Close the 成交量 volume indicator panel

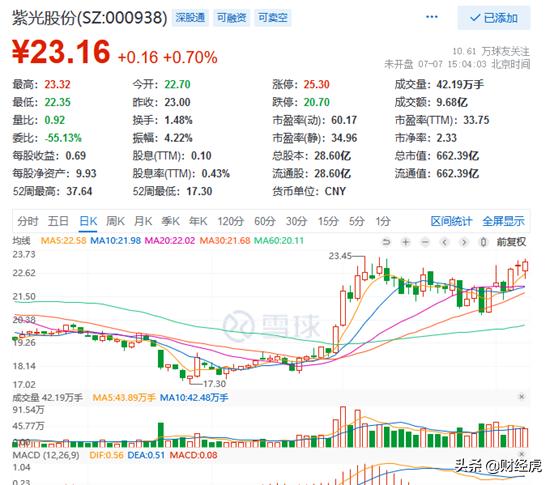(521, 397)
